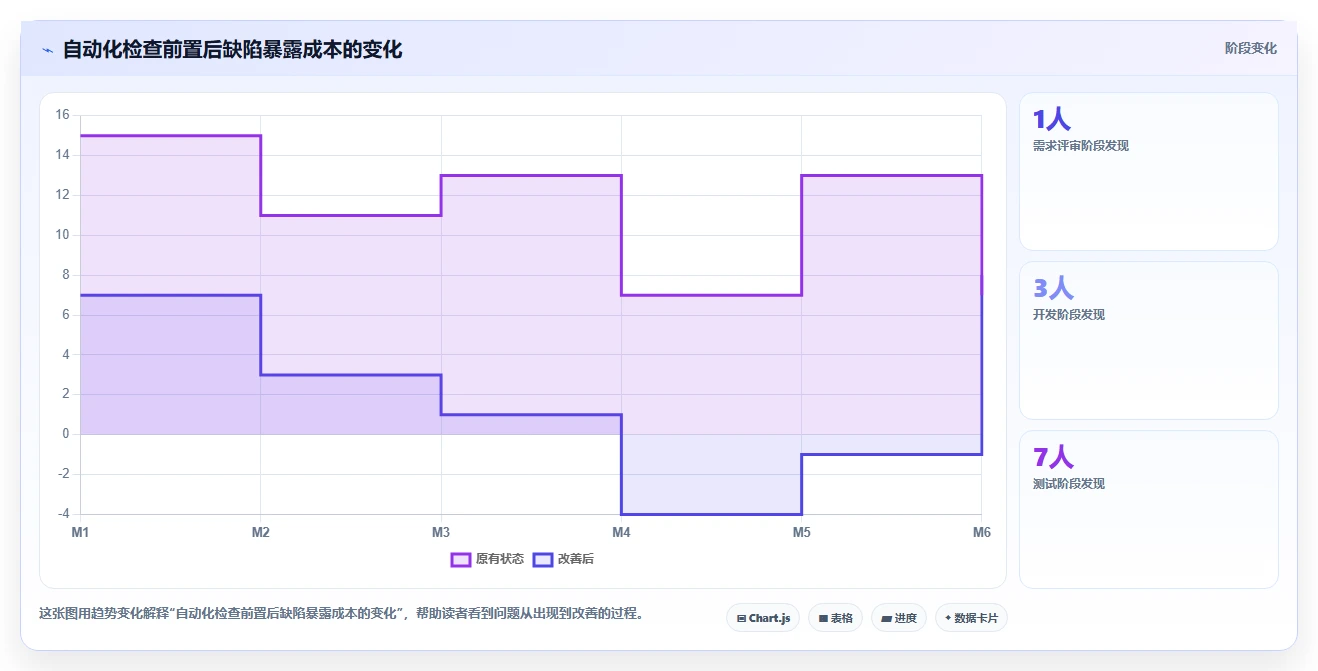This screenshot has width=1318, height=671.
Task: Click the M2 x-axis label
Action: (x=261, y=532)
